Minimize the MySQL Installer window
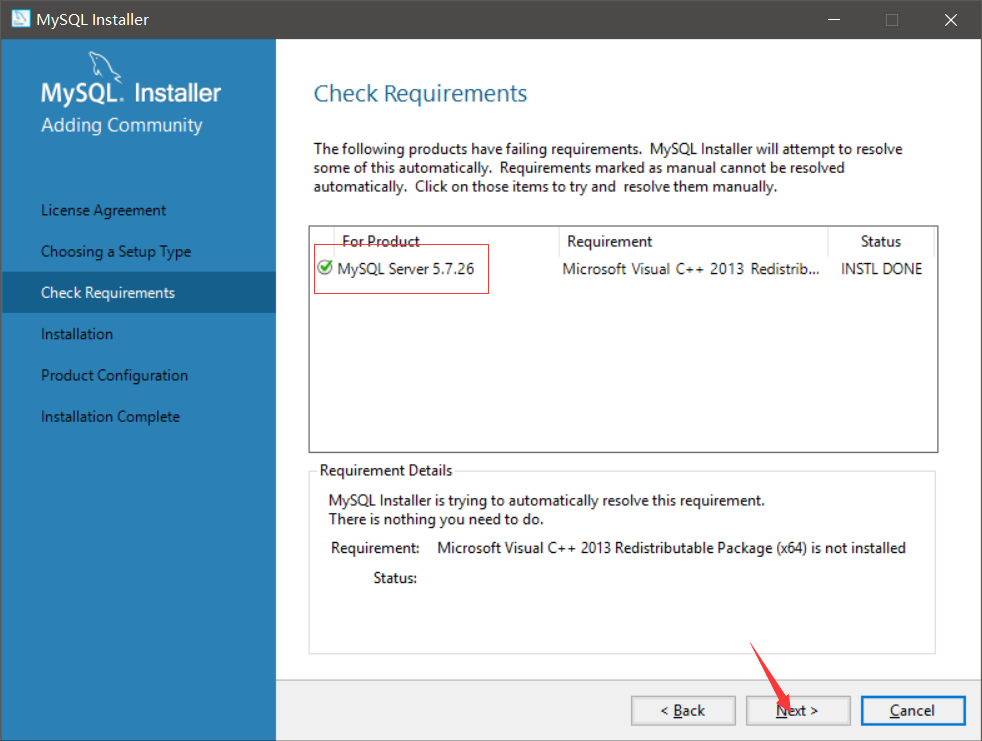The width and height of the screenshot is (982, 741). click(834, 19)
